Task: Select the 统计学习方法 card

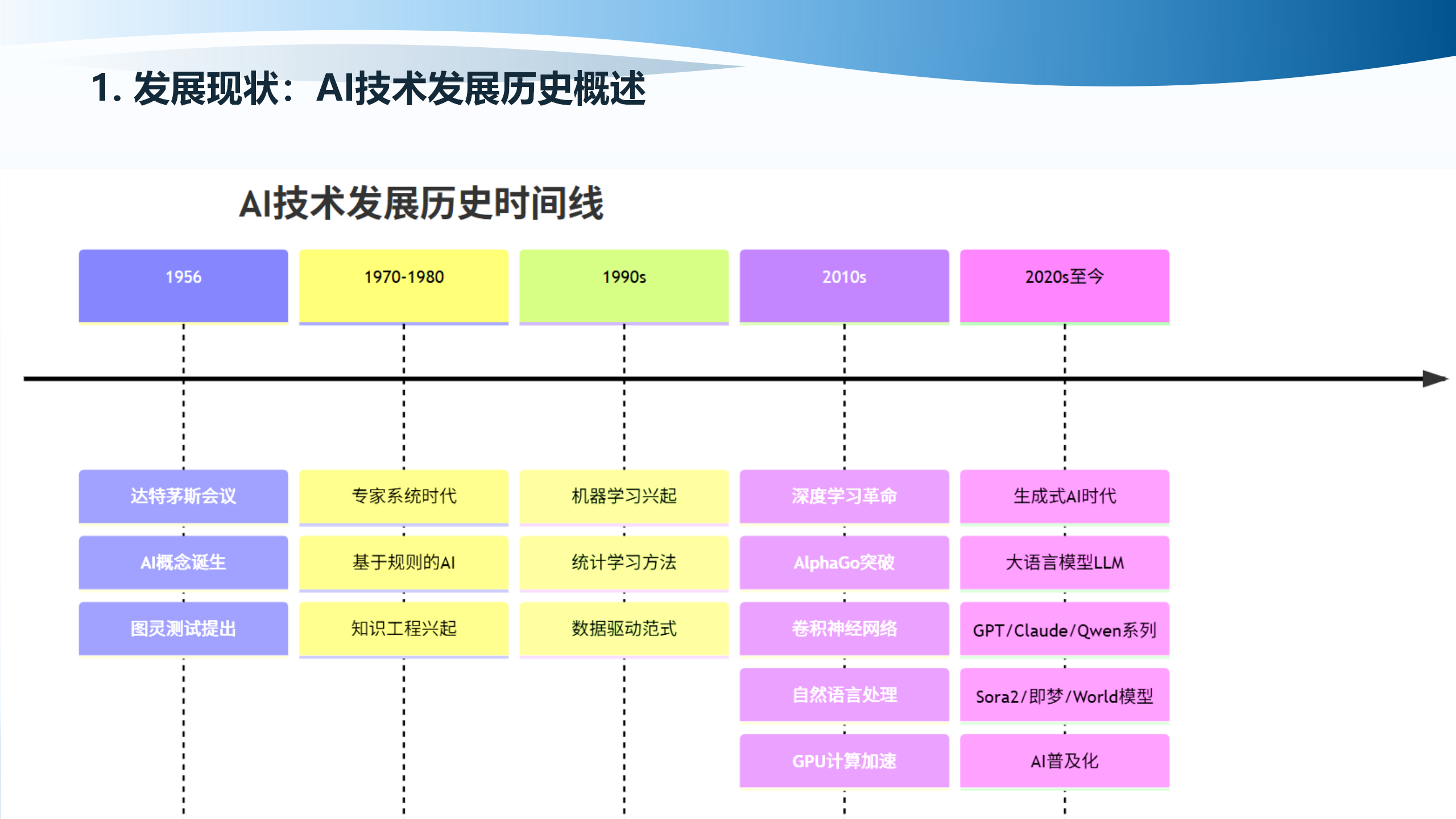Action: pos(624,563)
